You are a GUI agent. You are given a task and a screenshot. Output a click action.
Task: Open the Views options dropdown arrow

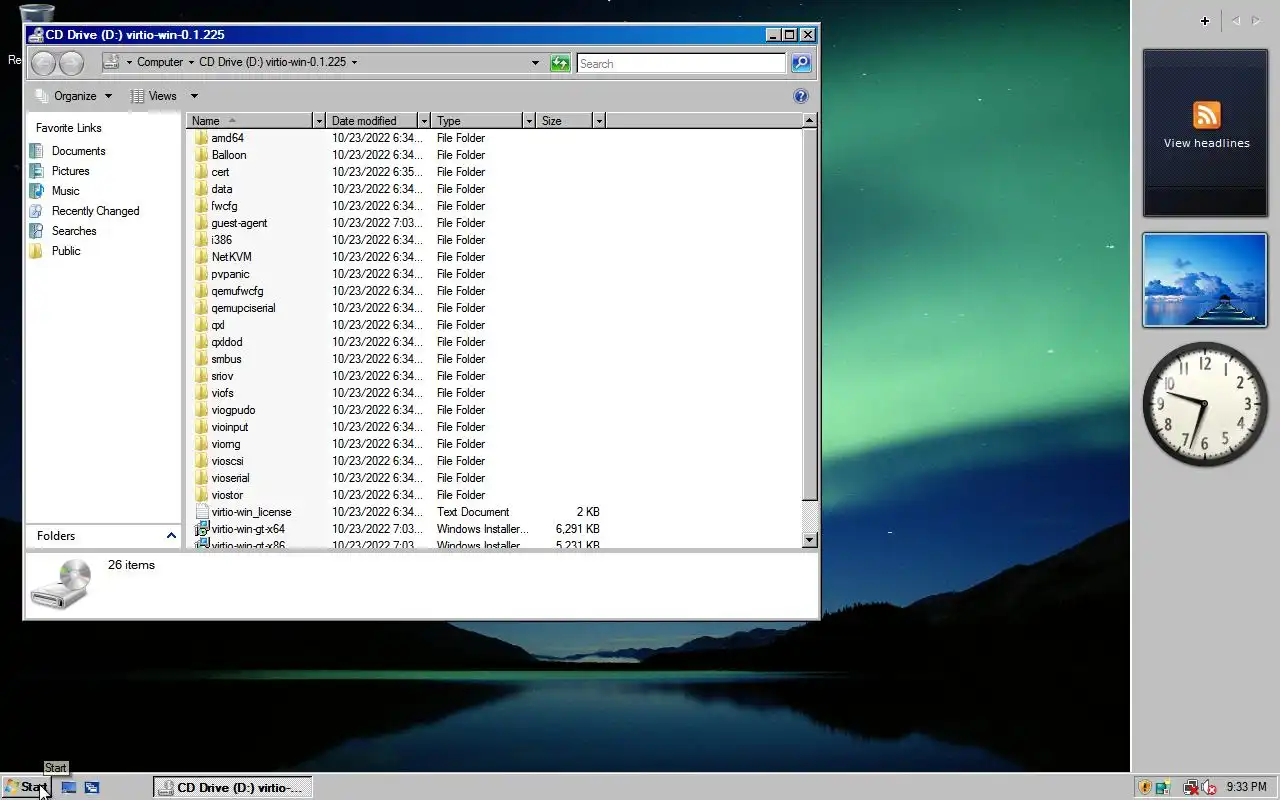(194, 96)
